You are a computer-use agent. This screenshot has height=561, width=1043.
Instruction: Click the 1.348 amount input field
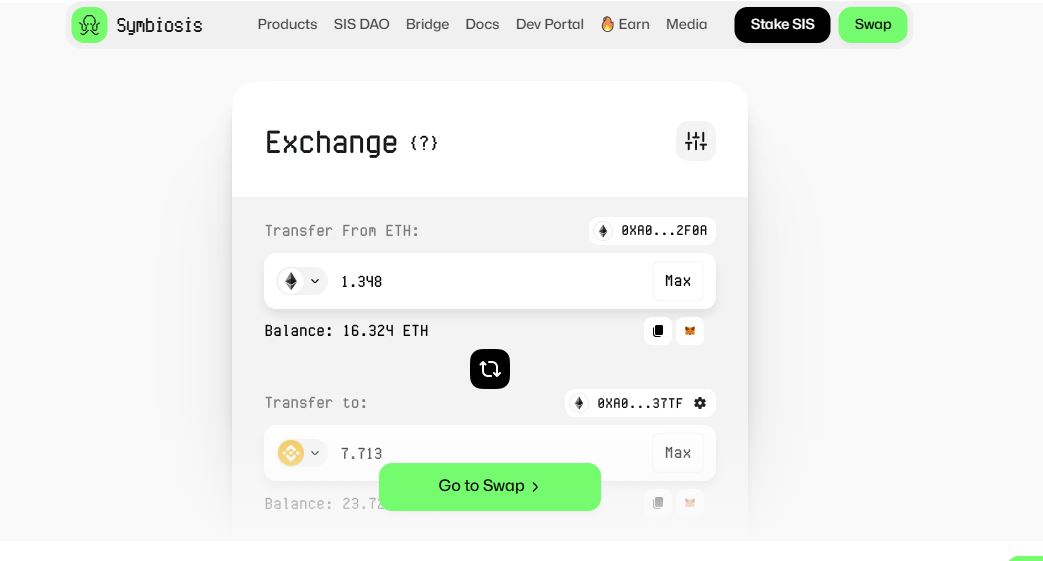[x=489, y=281]
